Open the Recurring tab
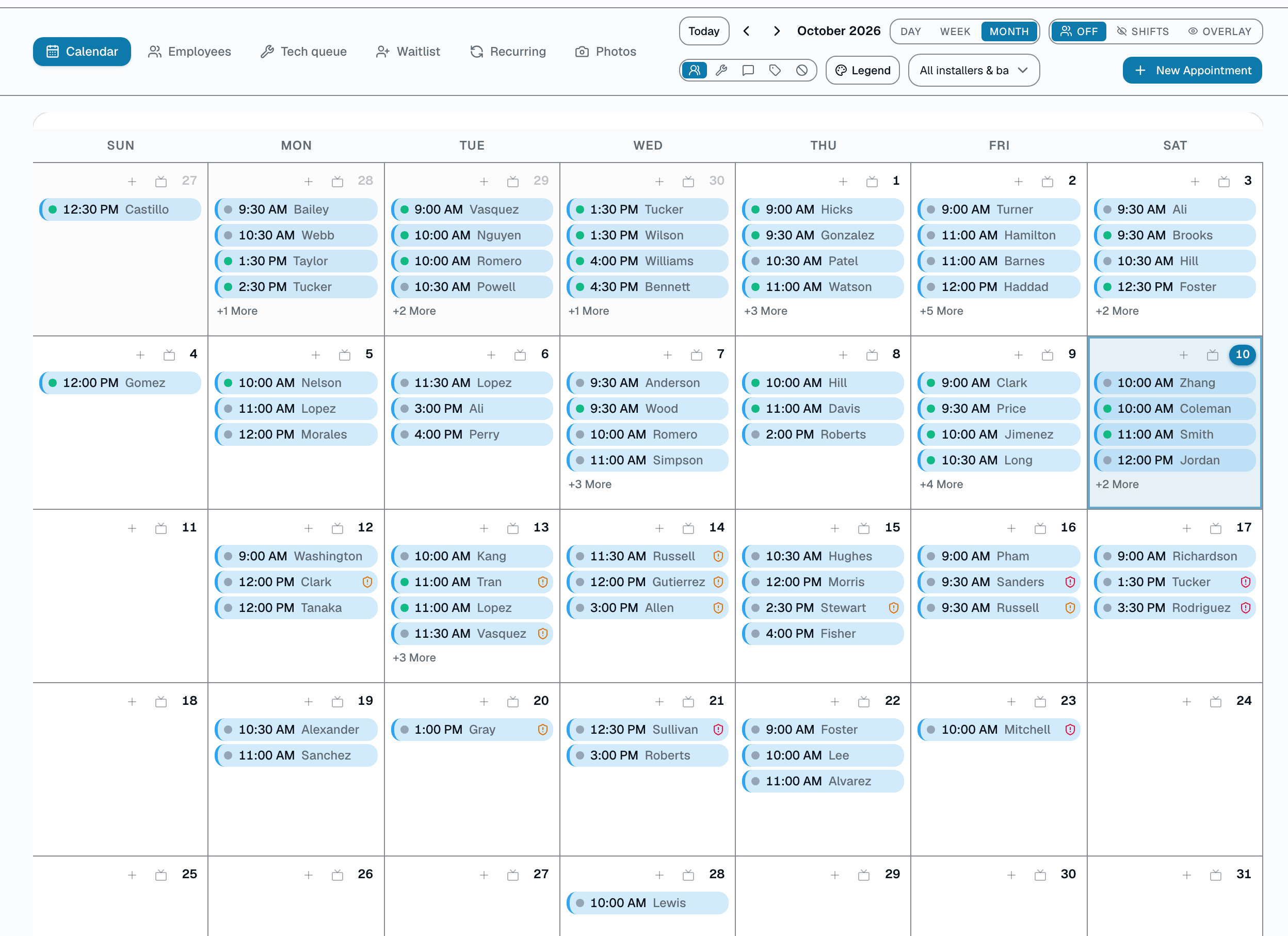 click(x=508, y=52)
